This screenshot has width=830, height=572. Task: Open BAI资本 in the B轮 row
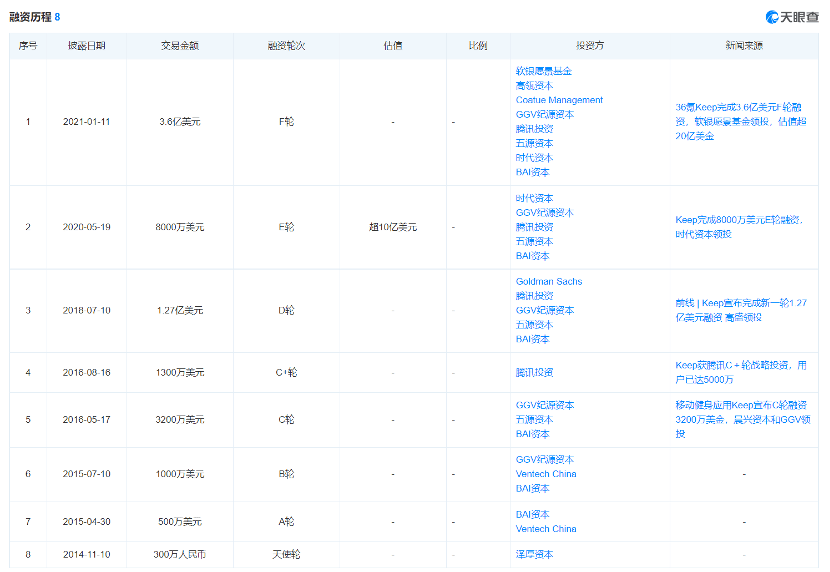point(533,488)
